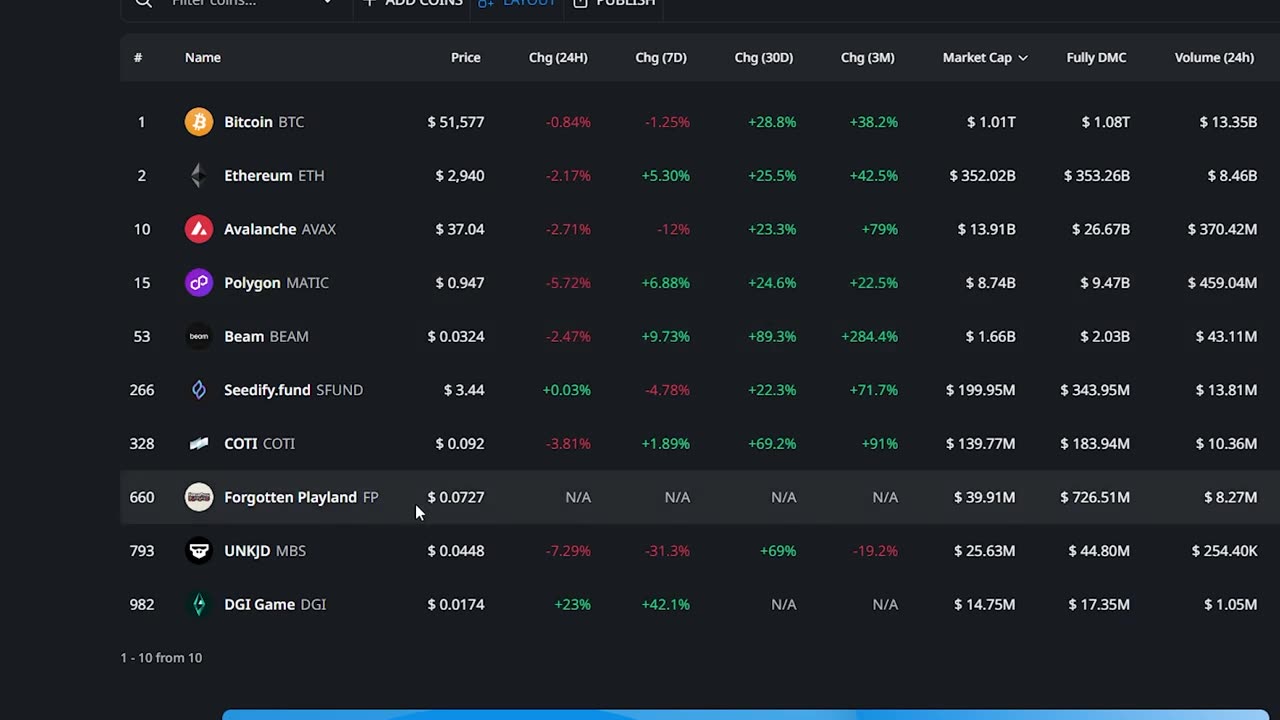Click the Avalanche coin logo
The height and width of the screenshot is (720, 1280).
199,229
